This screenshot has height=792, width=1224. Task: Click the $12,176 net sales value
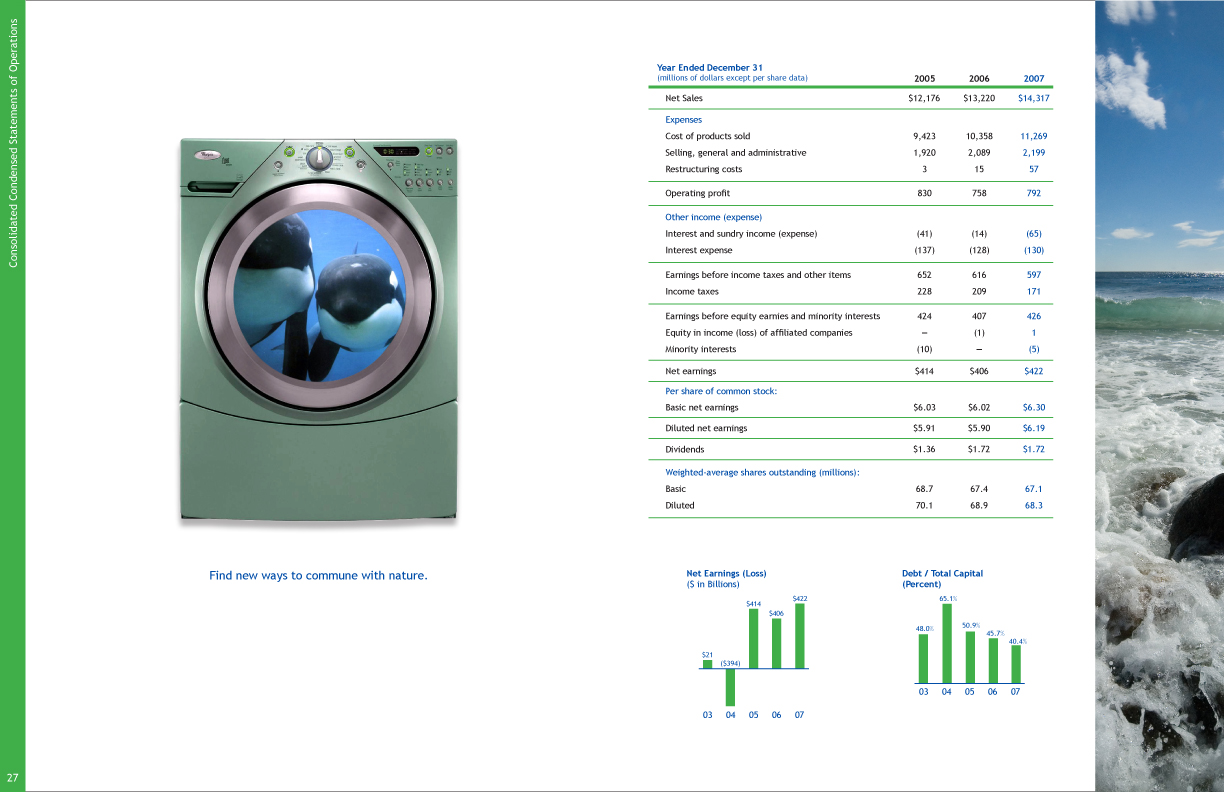pyautogui.click(x=925, y=98)
